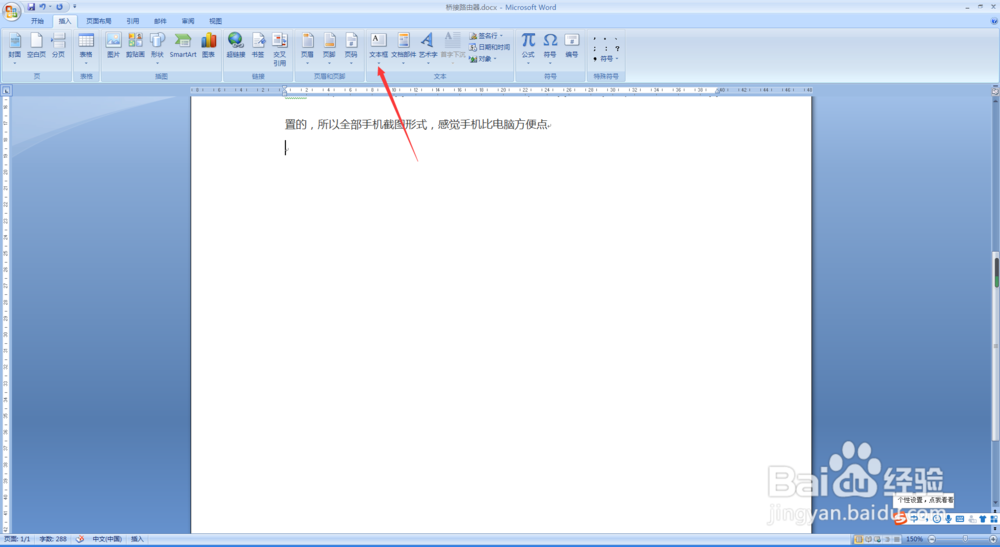Click the 页面: 1/1 status indicator
This screenshot has width=1000, height=547.
[x=17, y=539]
